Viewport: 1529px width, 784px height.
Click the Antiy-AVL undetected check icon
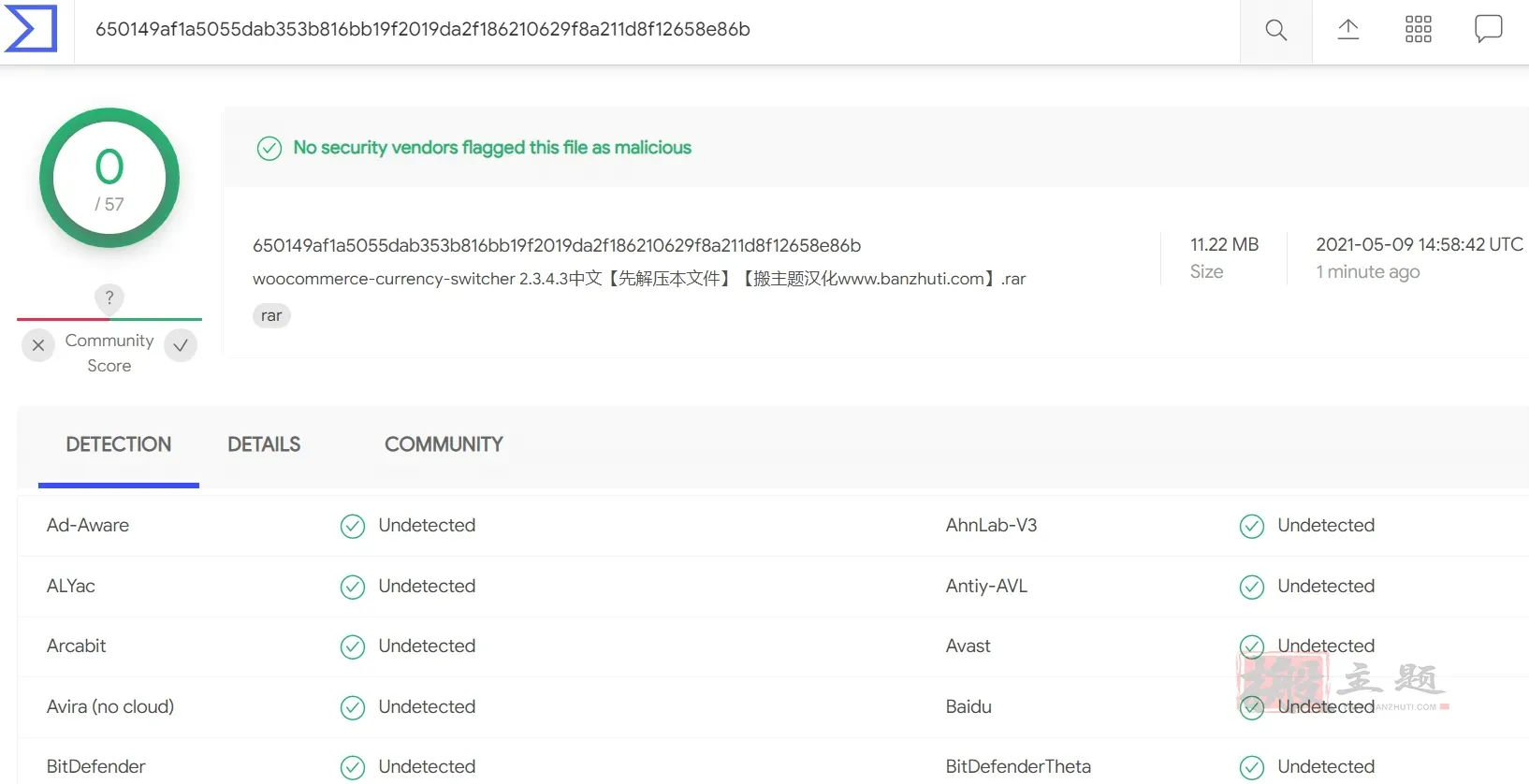[x=1251, y=588]
